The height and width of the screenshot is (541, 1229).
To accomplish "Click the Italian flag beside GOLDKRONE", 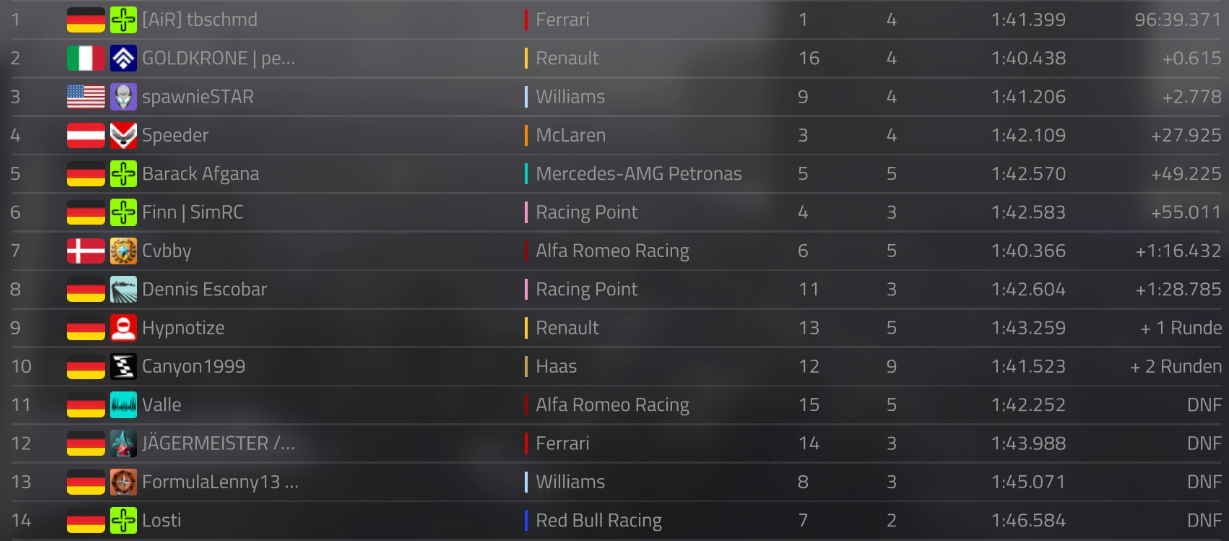I will [x=86, y=58].
